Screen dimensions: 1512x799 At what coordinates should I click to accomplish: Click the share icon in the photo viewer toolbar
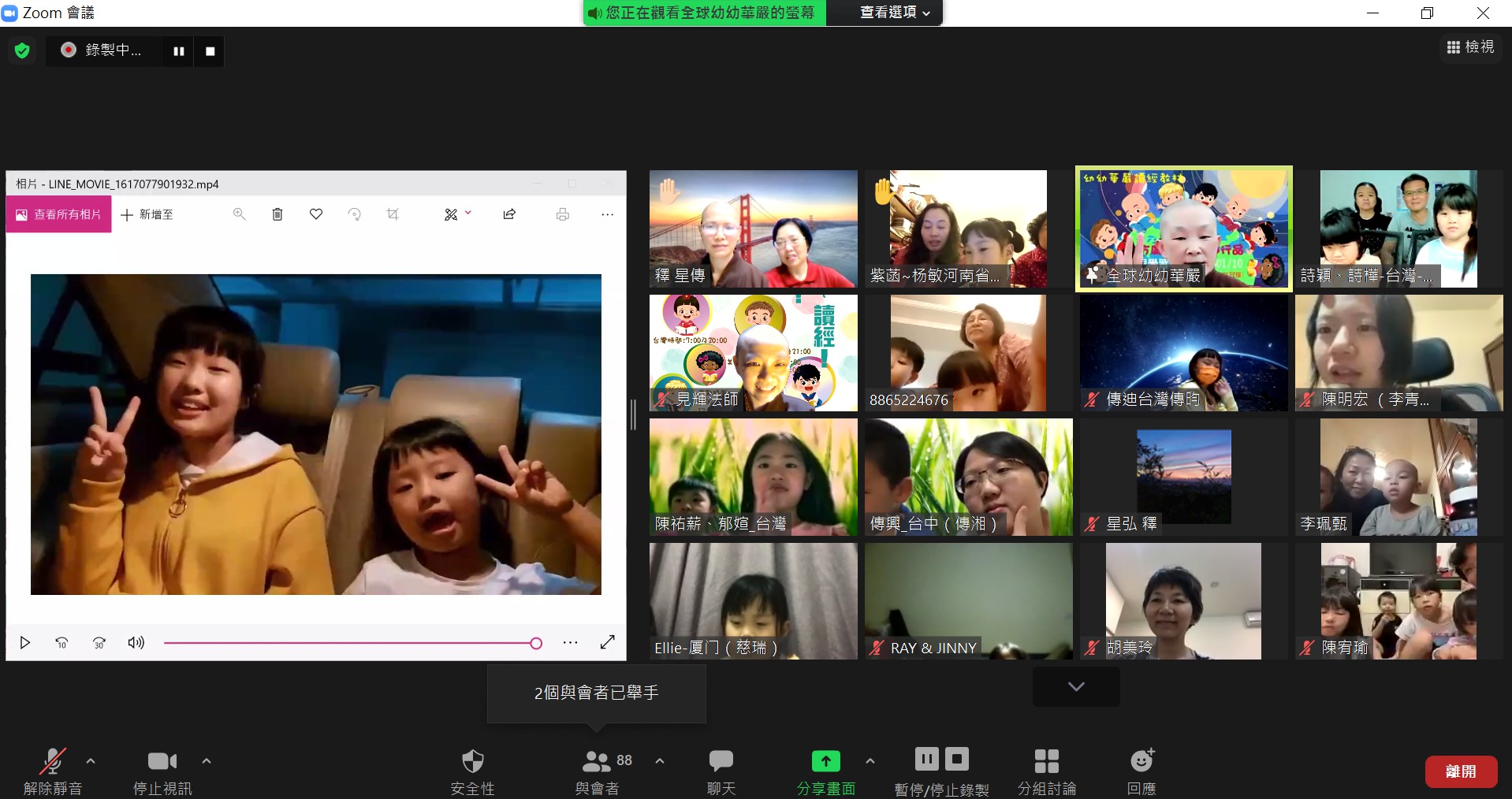pyautogui.click(x=509, y=214)
